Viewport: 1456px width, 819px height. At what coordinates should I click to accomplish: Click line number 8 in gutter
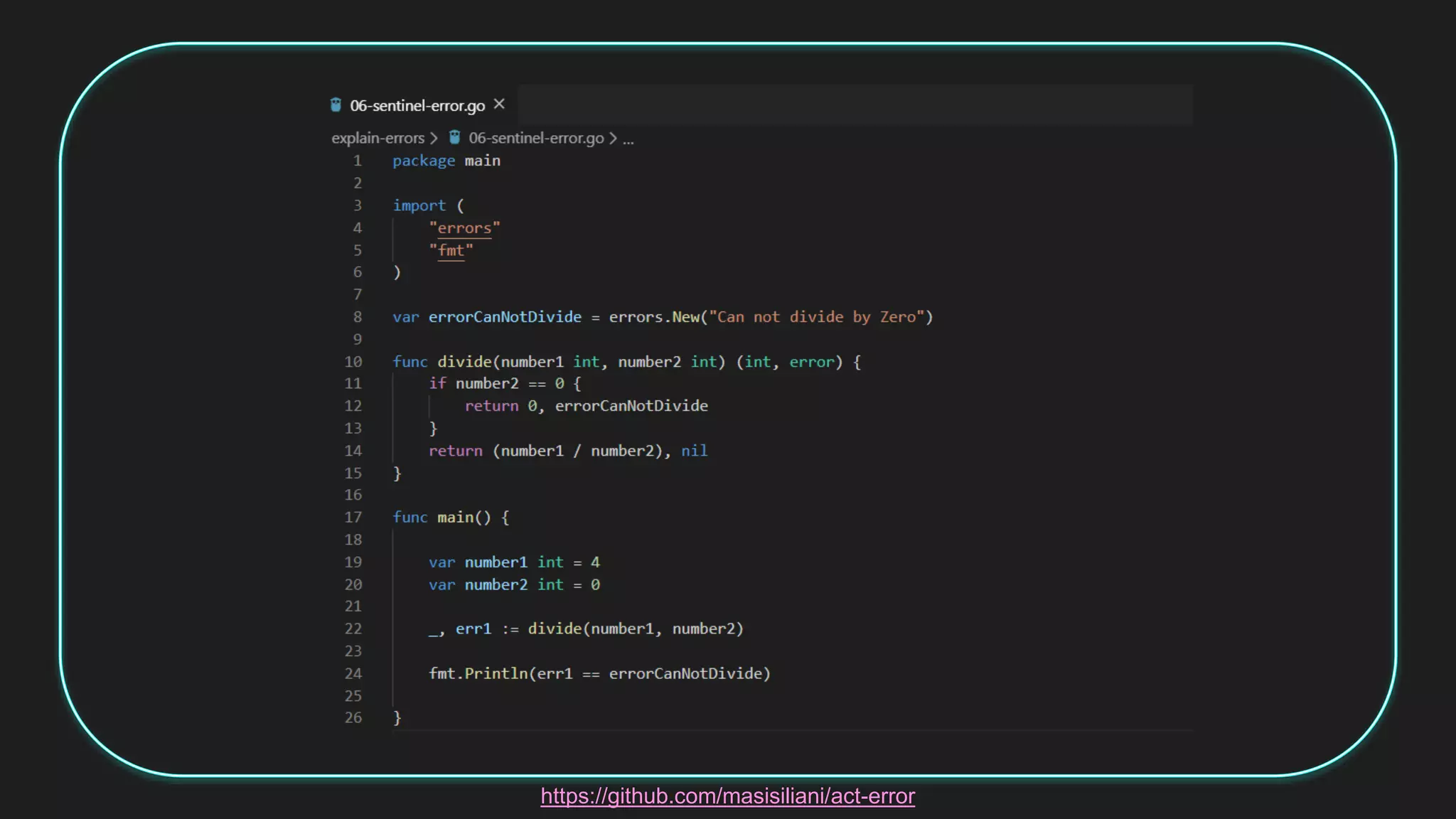tap(358, 317)
